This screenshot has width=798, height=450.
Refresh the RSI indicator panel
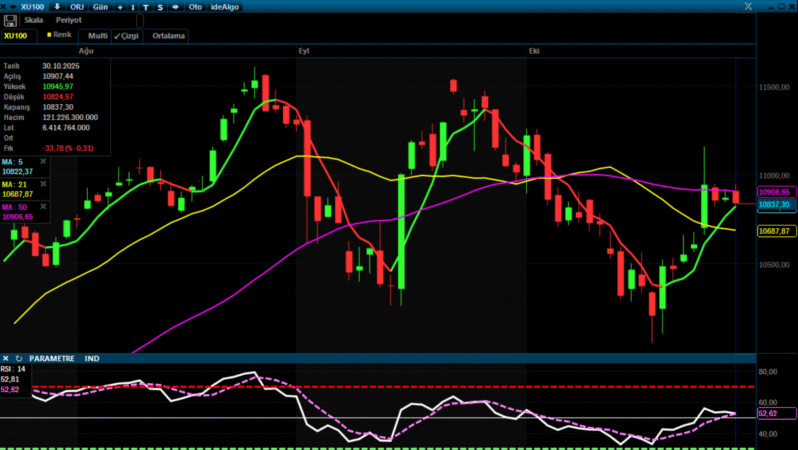click(19, 357)
